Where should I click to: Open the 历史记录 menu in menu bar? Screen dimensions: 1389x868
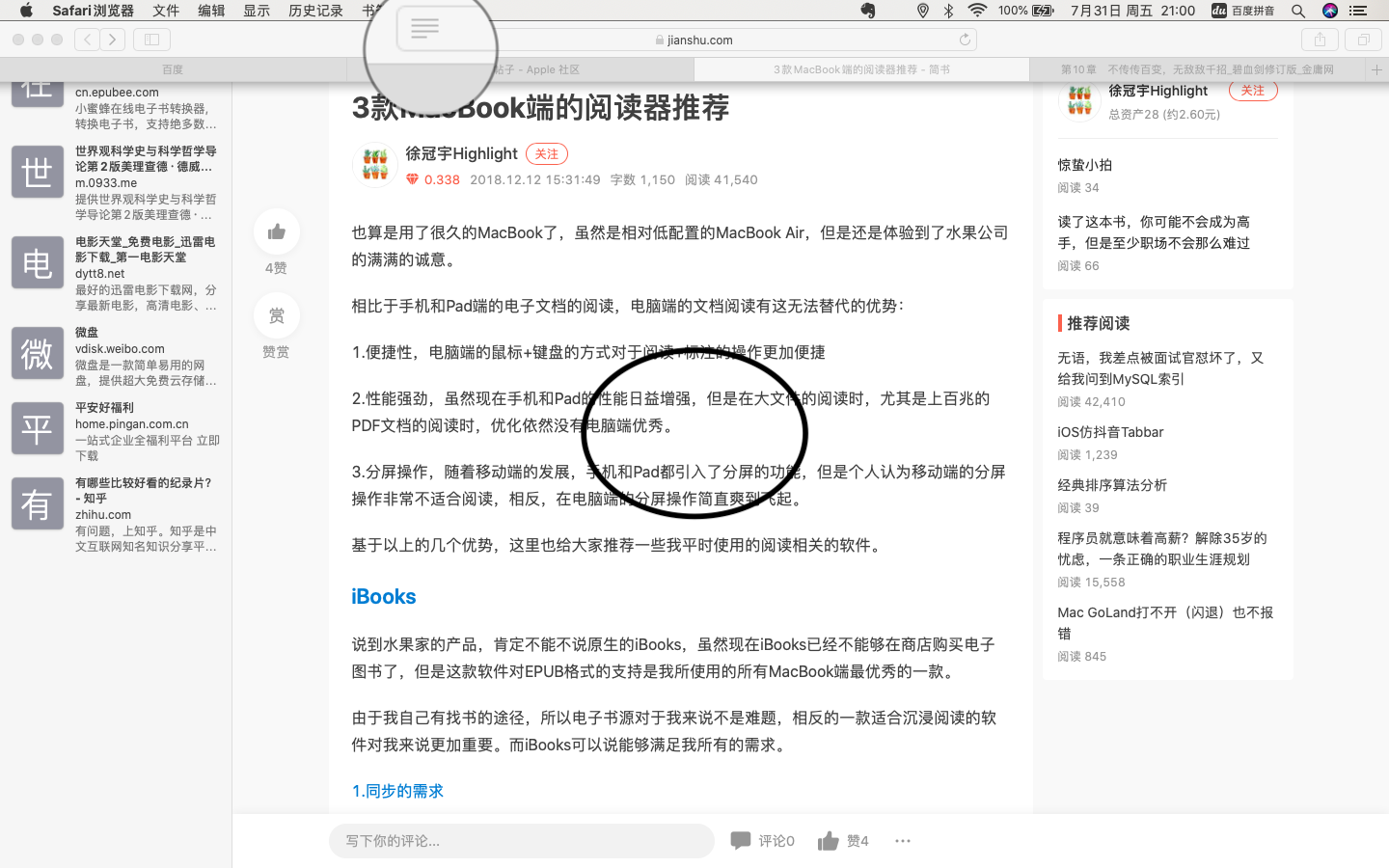coord(315,11)
